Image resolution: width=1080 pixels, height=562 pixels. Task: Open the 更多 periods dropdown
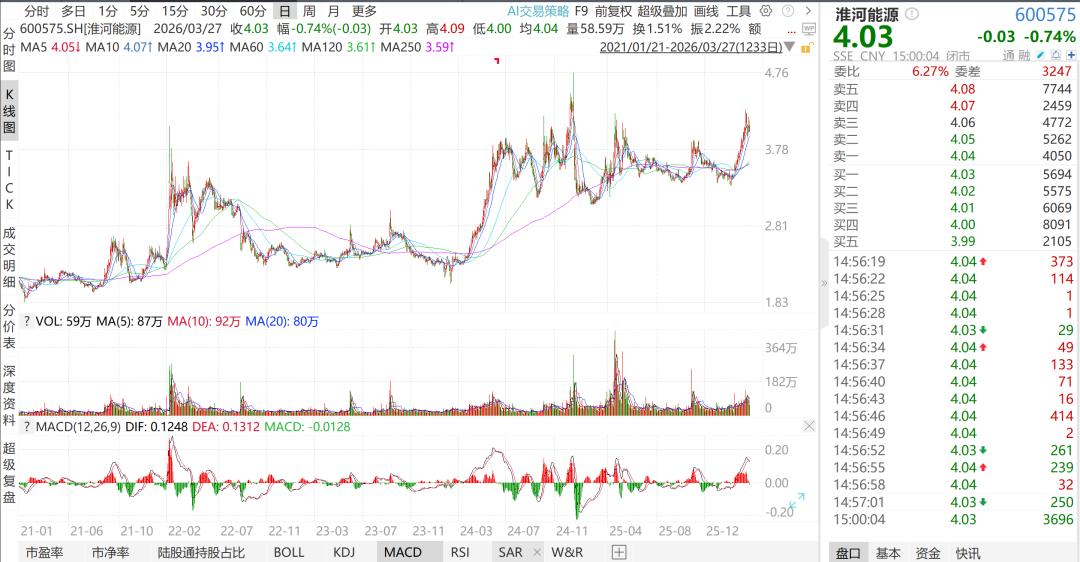point(364,11)
